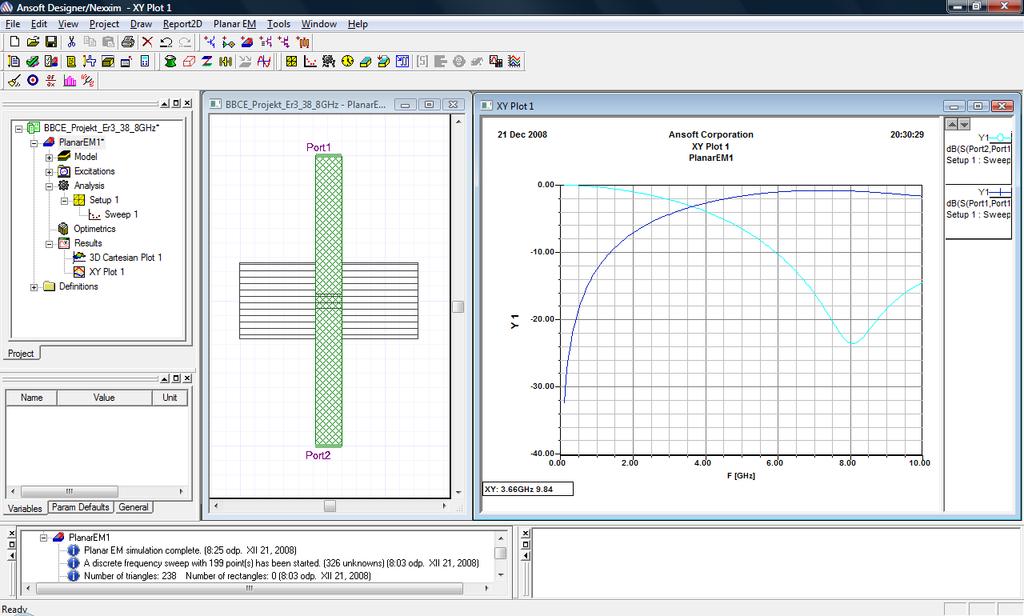Switch to the Param Defaults tab
The image size is (1024, 616).
point(80,507)
